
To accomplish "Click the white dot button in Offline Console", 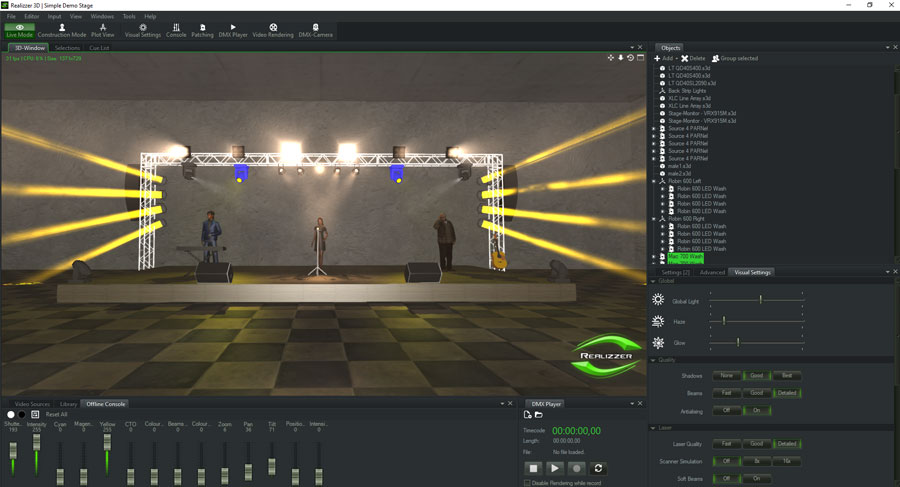I will tap(10, 414).
